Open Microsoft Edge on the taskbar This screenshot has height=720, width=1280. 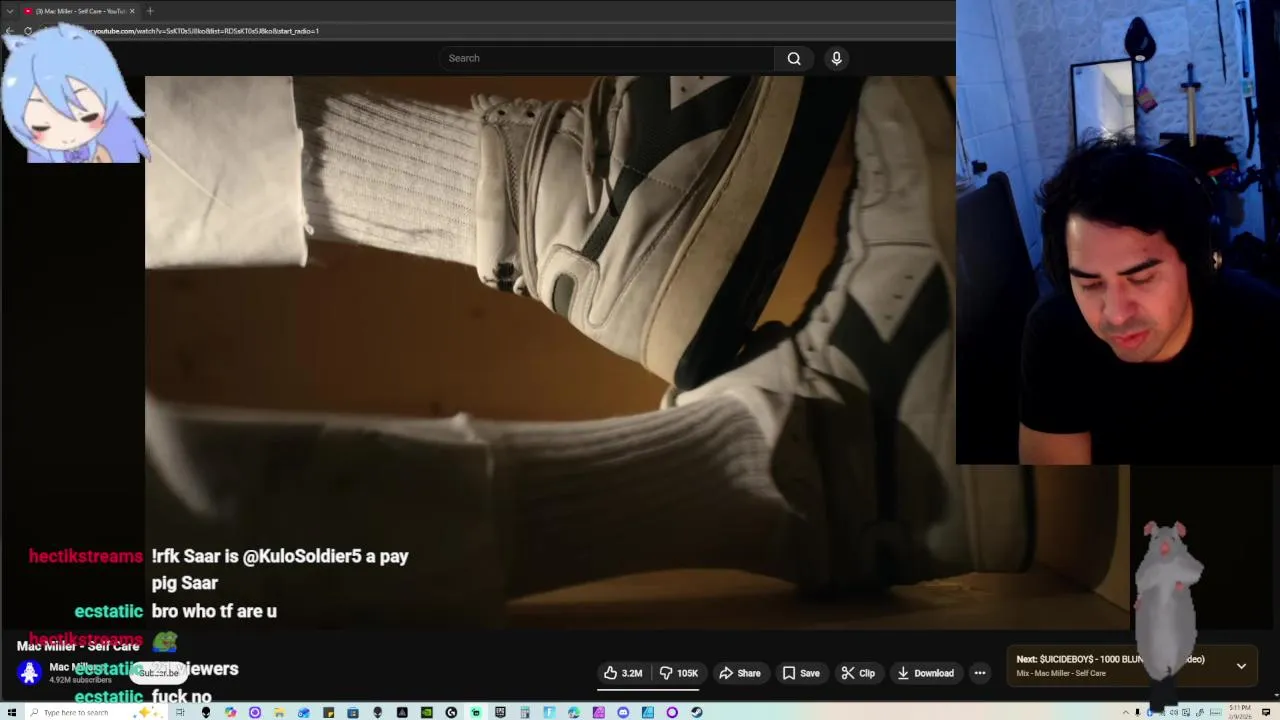tap(574, 712)
